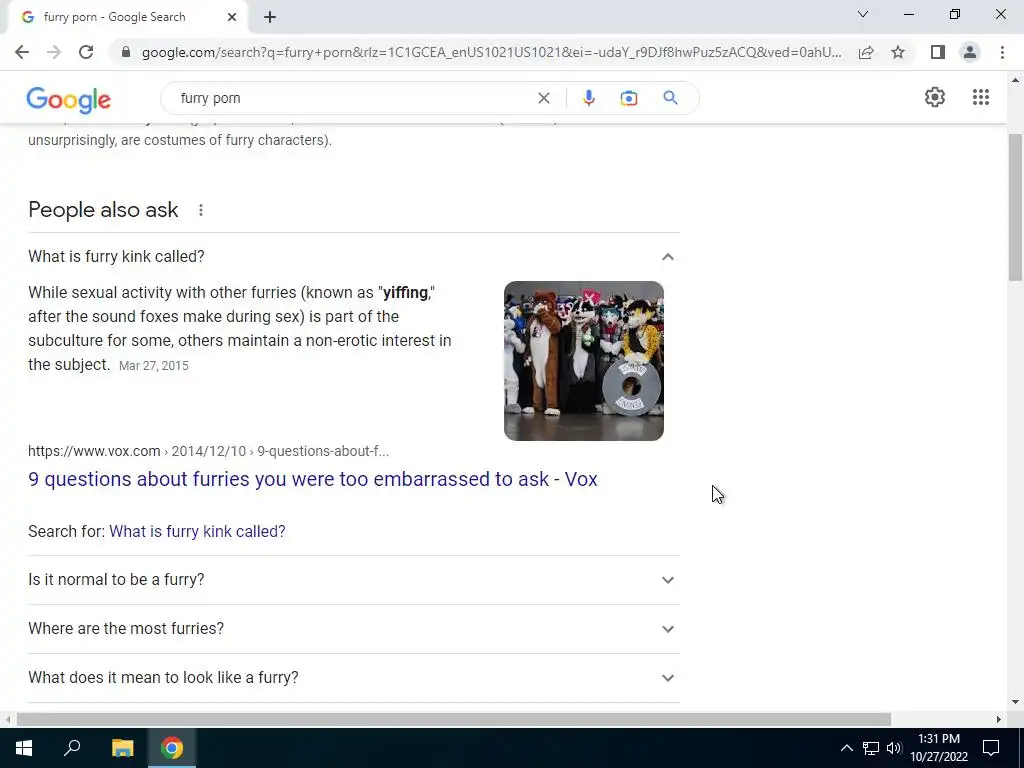Expand "Where are the most furries?"
Viewport: 1024px width, 768px height.
353,629
